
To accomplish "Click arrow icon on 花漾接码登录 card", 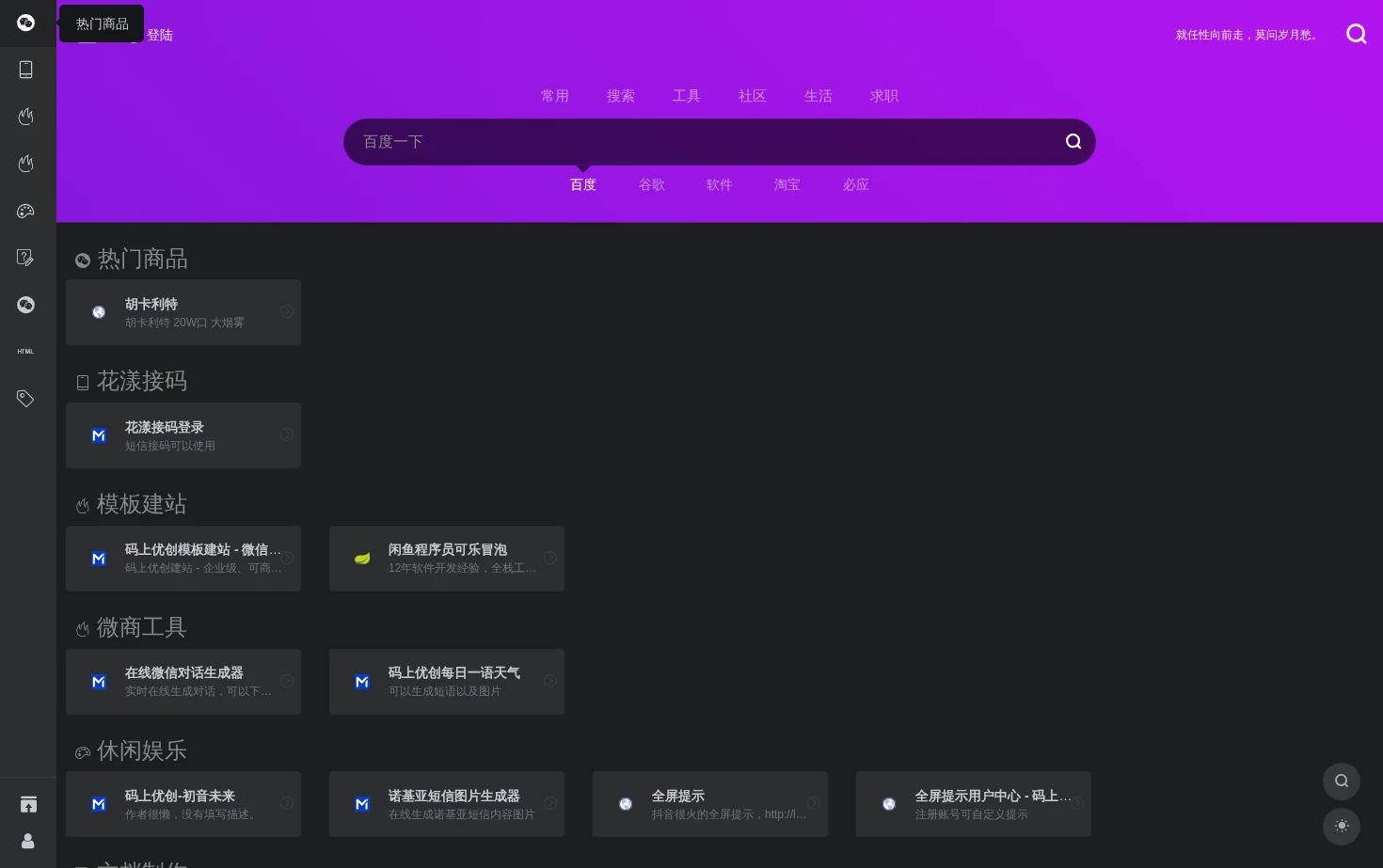I will click(287, 434).
